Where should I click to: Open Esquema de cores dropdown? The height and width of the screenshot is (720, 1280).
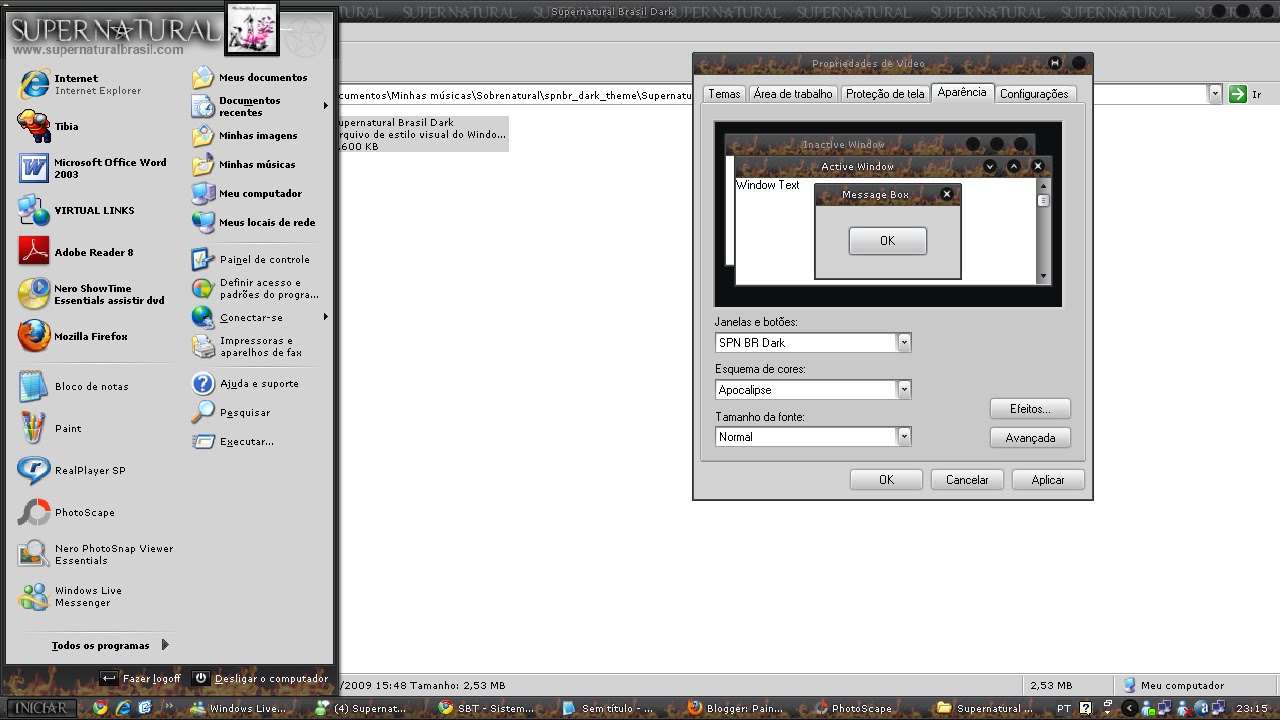click(x=904, y=389)
